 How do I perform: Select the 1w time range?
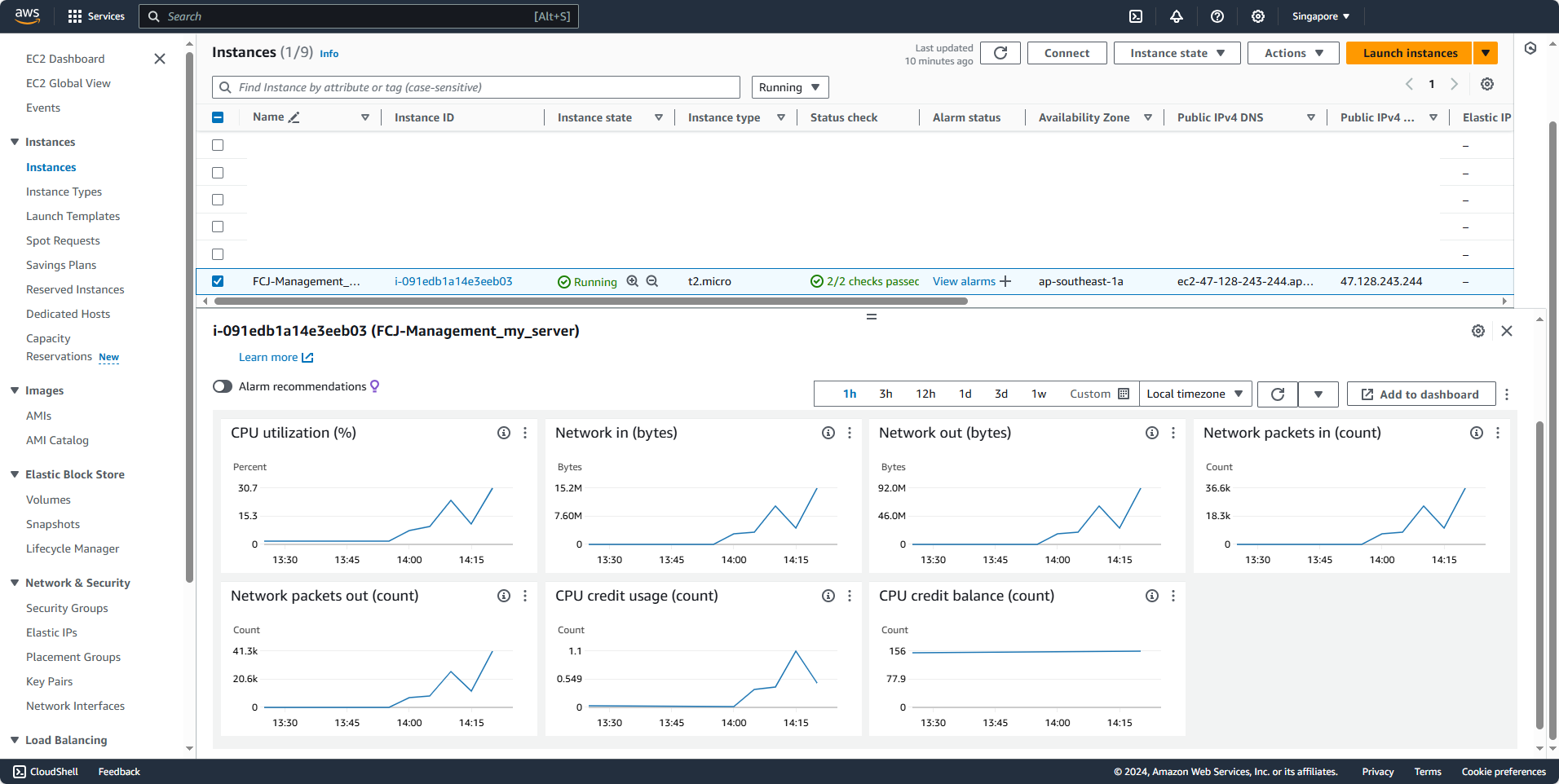tap(1039, 394)
